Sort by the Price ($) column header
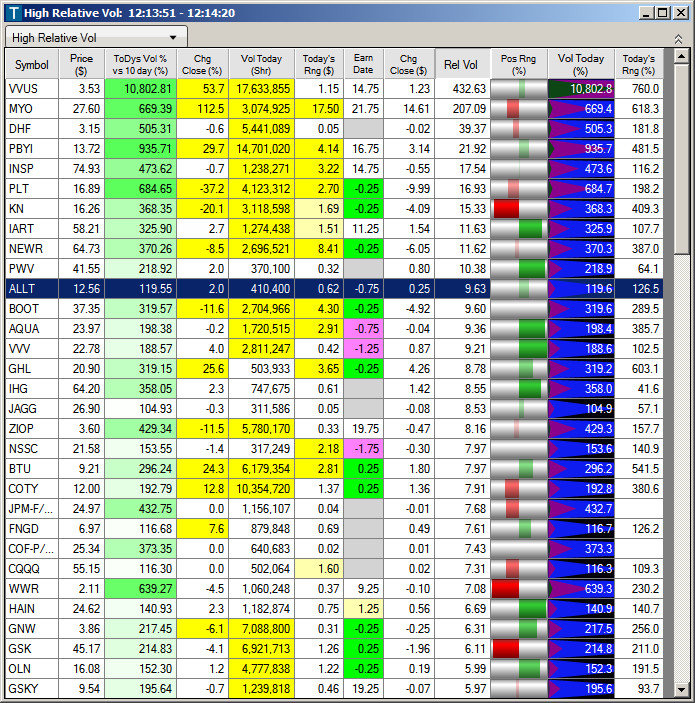 click(x=81, y=65)
